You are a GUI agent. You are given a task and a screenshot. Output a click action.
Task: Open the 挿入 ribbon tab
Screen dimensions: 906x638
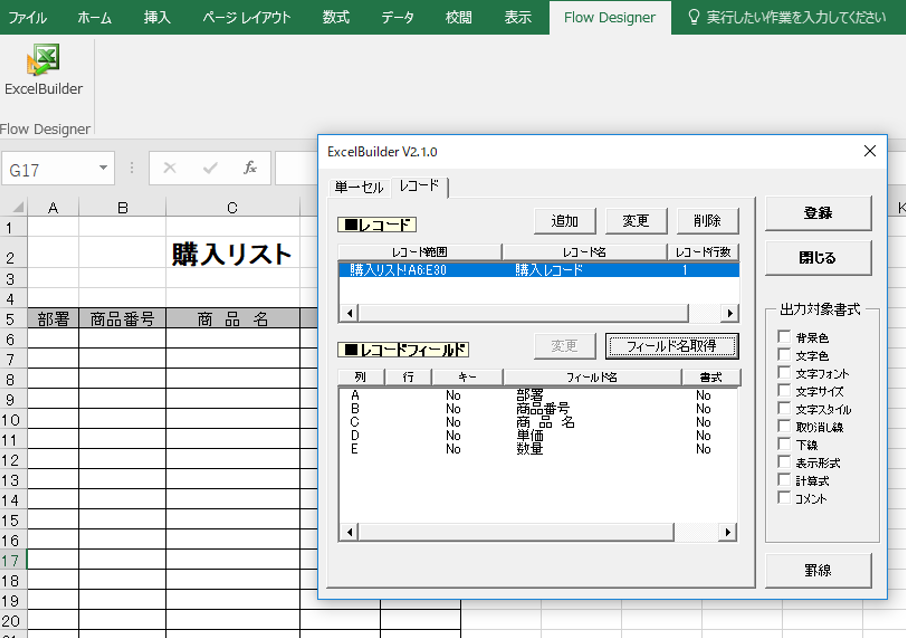click(157, 17)
